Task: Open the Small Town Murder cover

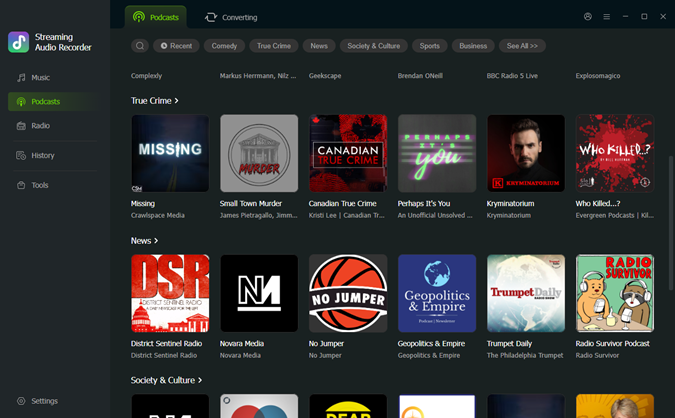Action: (259, 153)
